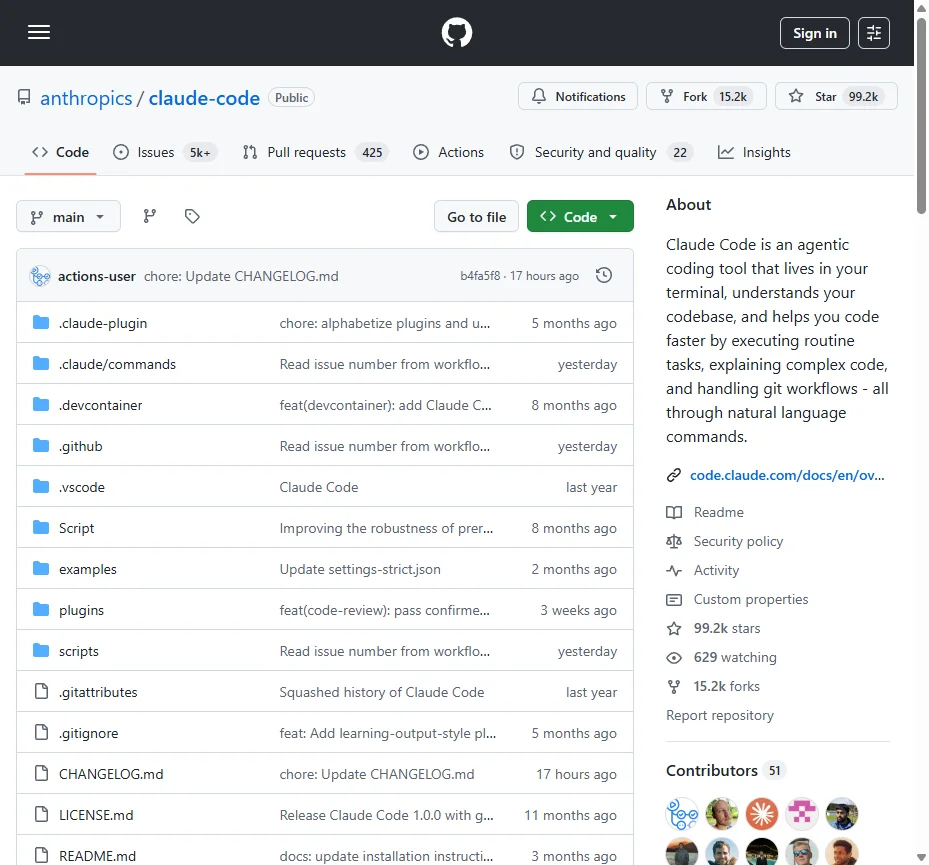Open the Insights tab
Image resolution: width=929 pixels, height=865 pixels.
click(x=753, y=152)
